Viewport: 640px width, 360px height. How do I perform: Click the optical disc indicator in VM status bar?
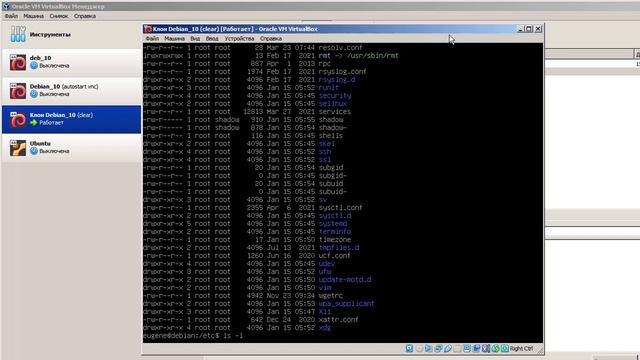pyautogui.click(x=419, y=348)
